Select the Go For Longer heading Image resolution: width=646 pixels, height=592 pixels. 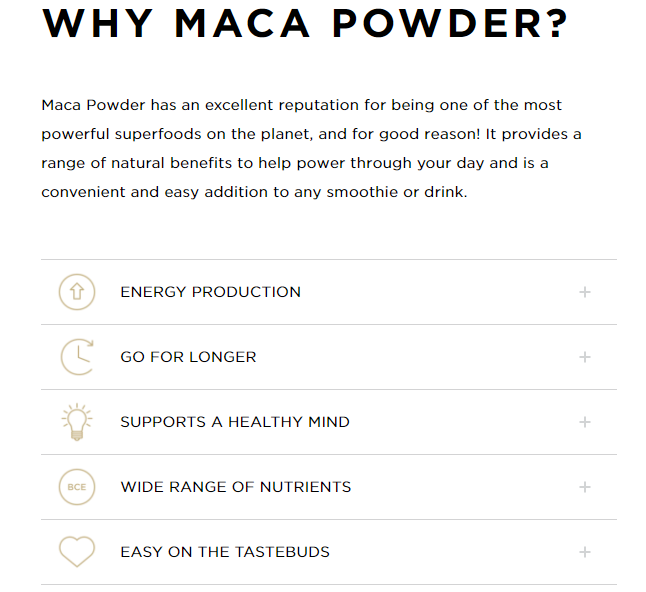pos(188,357)
